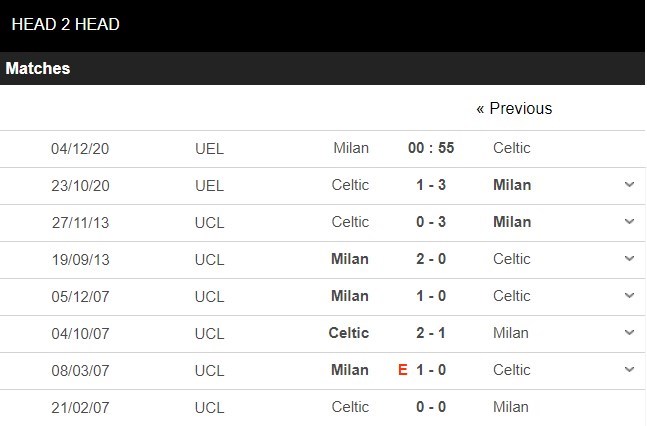Click the 2 - 0 score on 19/09/13
Viewport: 647px width, 426px height.
pyautogui.click(x=431, y=259)
